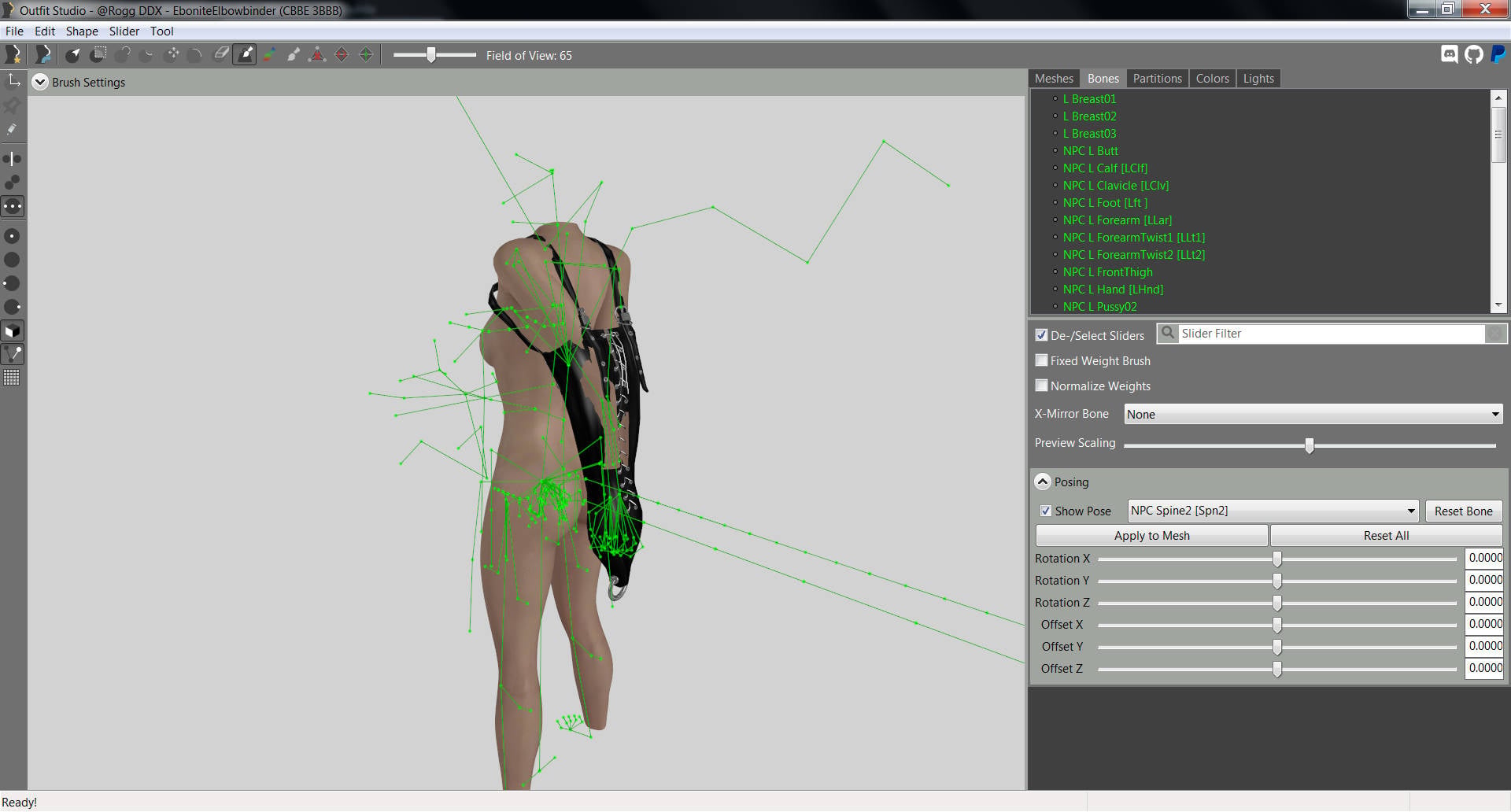Image resolution: width=1511 pixels, height=812 pixels.
Task: Toggle the wireframe grid icon
Action: [x=13, y=378]
